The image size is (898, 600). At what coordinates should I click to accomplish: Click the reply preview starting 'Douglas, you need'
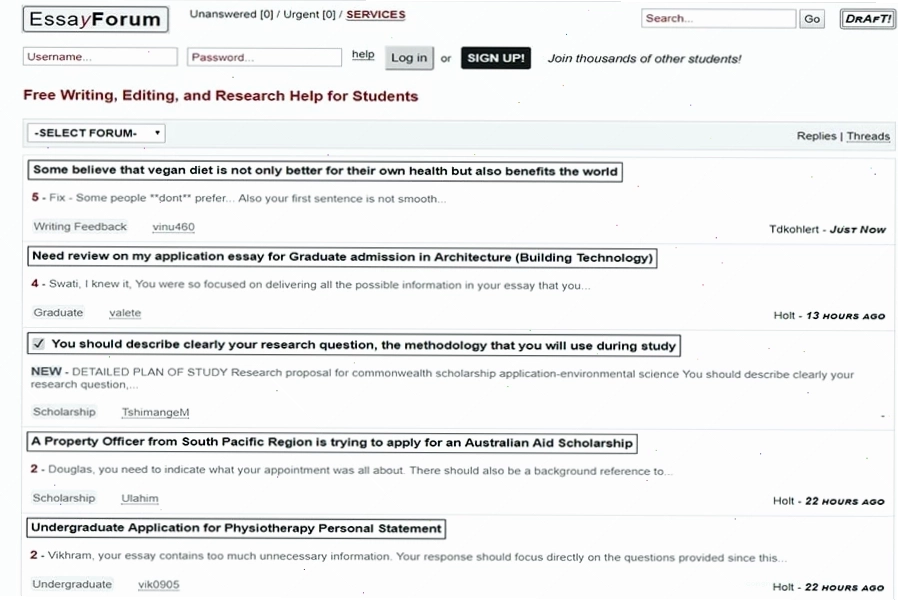pyautogui.click(x=360, y=471)
